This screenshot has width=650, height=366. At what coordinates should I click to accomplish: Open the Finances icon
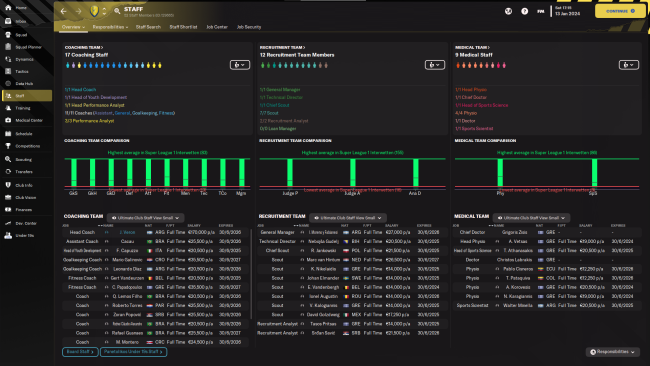pyautogui.click(x=8, y=209)
